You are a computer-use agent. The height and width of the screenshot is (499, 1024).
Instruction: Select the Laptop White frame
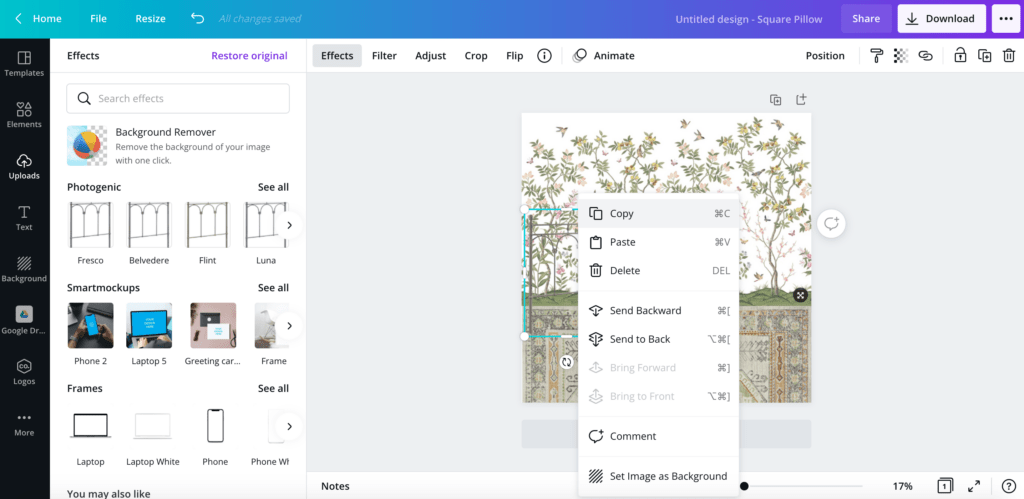coord(152,426)
